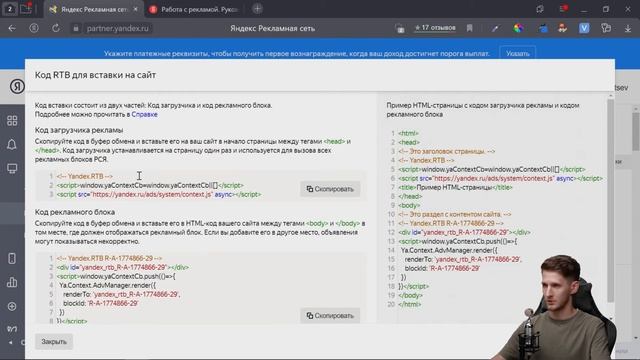Close the Яндекс Рекламная сеть tab
Image resolution: width=640 pixels, height=360 pixels.
pyautogui.click(x=136, y=9)
